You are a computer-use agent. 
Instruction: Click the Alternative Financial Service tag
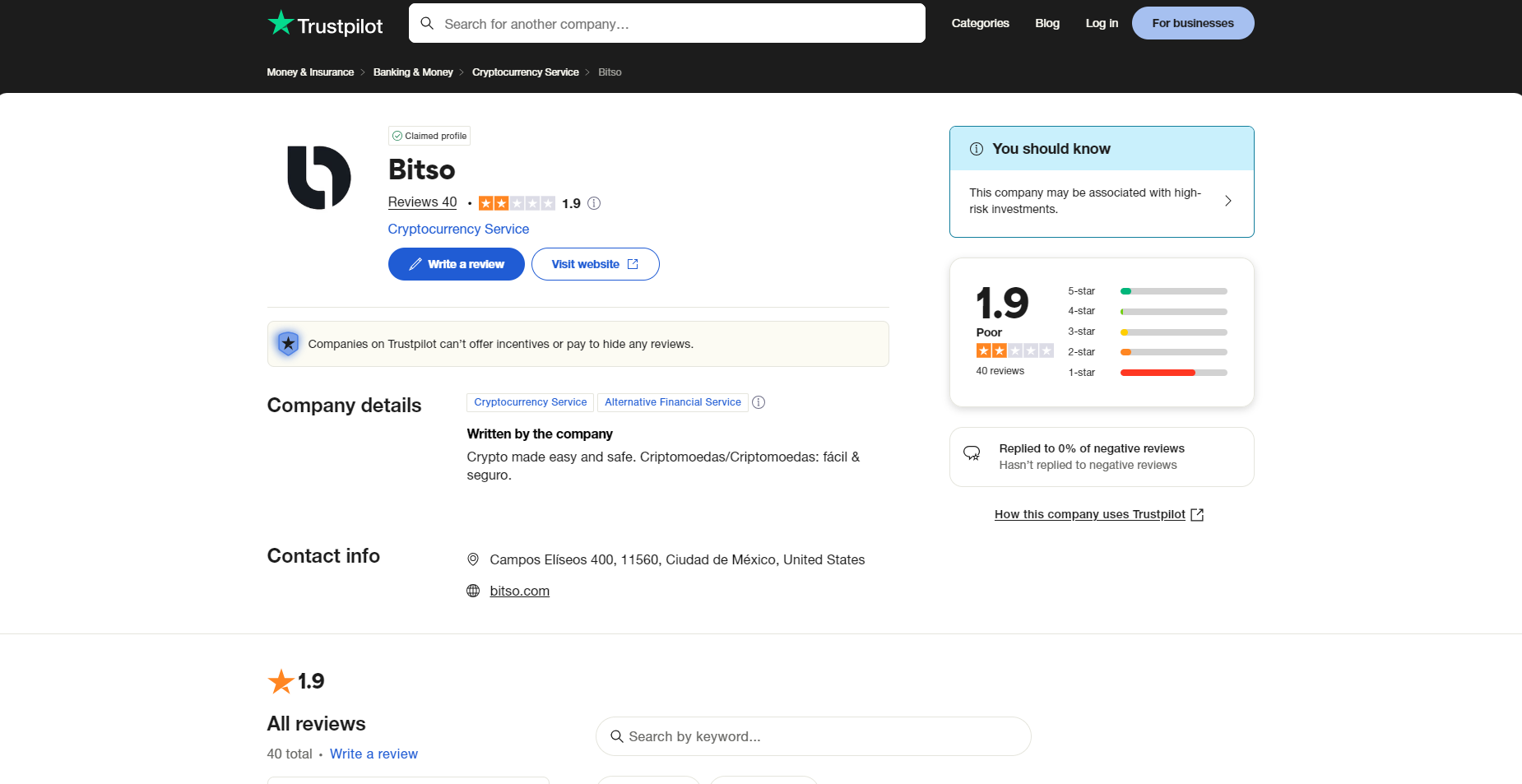pos(673,402)
